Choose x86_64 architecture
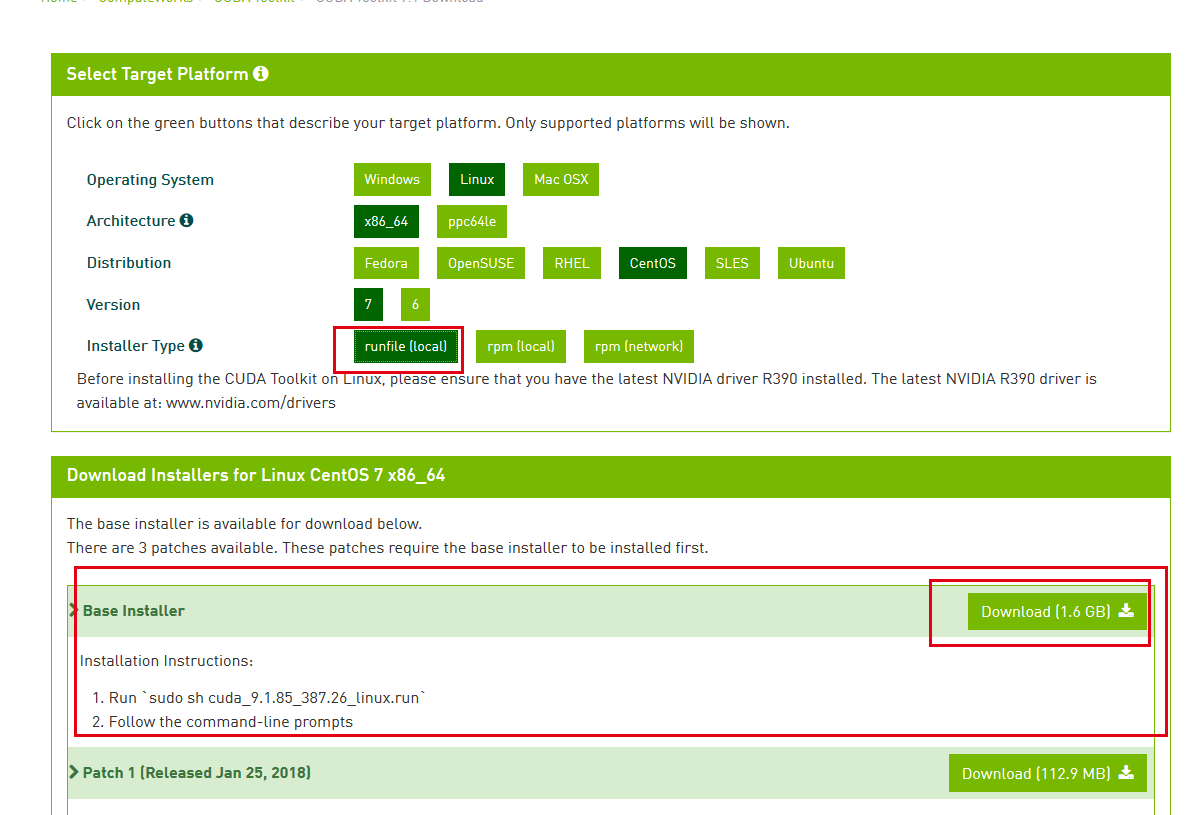Image resolution: width=1185 pixels, height=815 pixels. pos(386,222)
